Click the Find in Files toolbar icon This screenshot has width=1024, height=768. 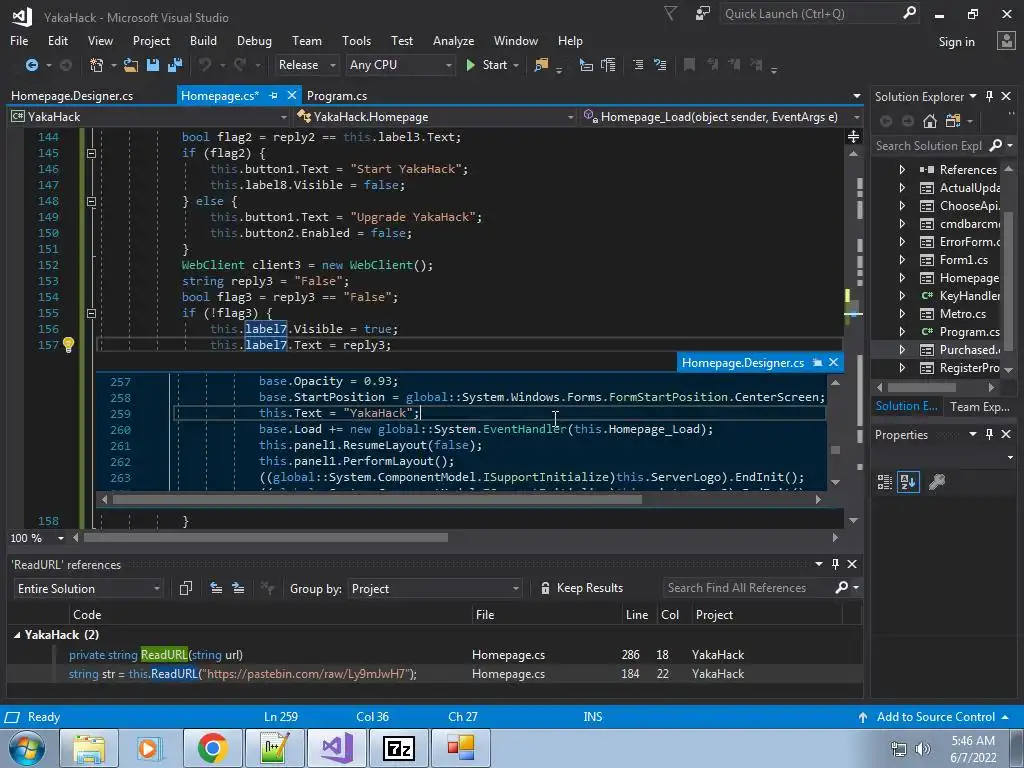(541, 65)
